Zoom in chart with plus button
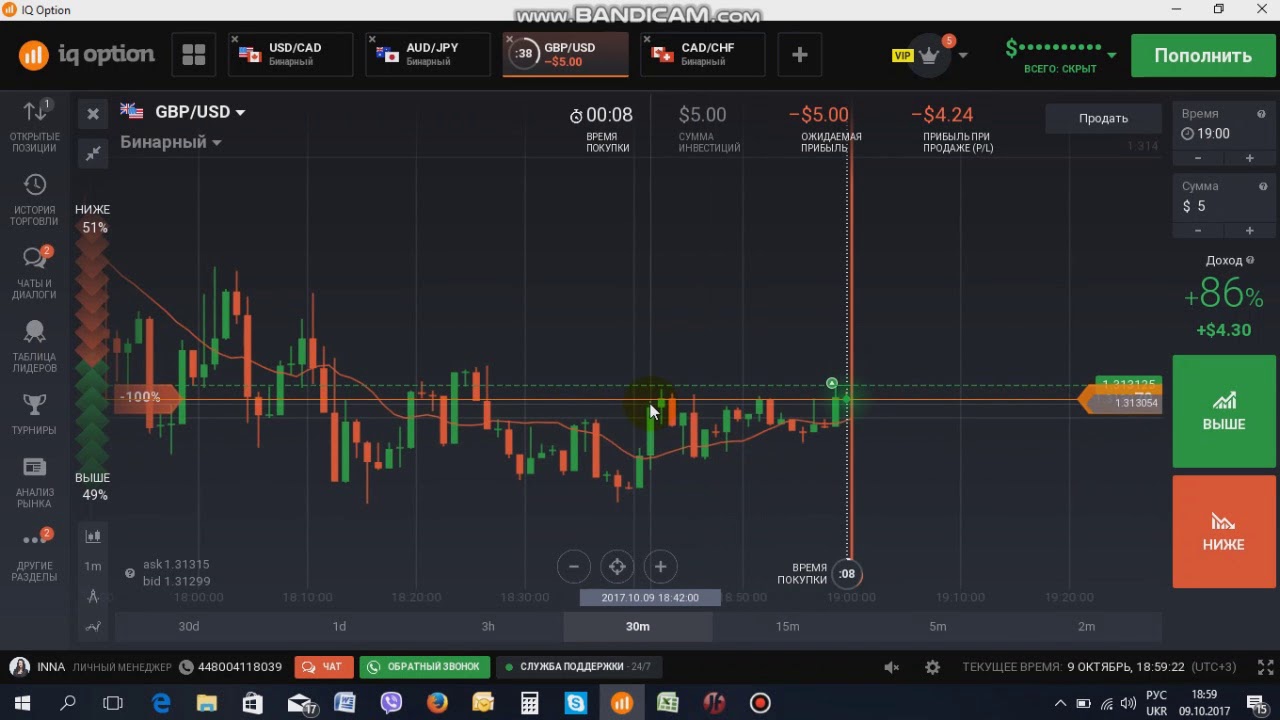Image resolution: width=1280 pixels, height=720 pixels. [x=660, y=567]
